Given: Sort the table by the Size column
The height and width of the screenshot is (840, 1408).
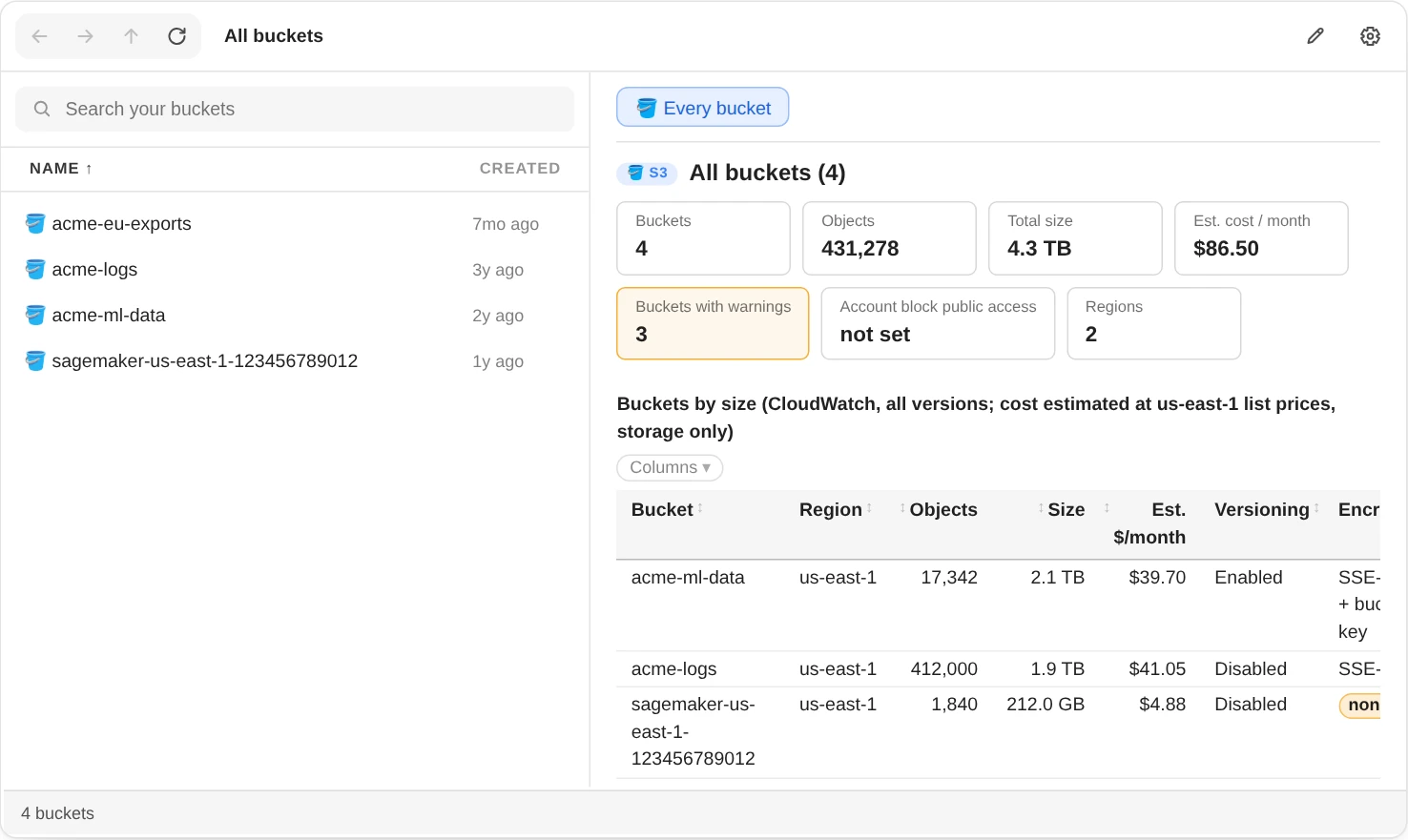Looking at the screenshot, I should pos(1062,510).
